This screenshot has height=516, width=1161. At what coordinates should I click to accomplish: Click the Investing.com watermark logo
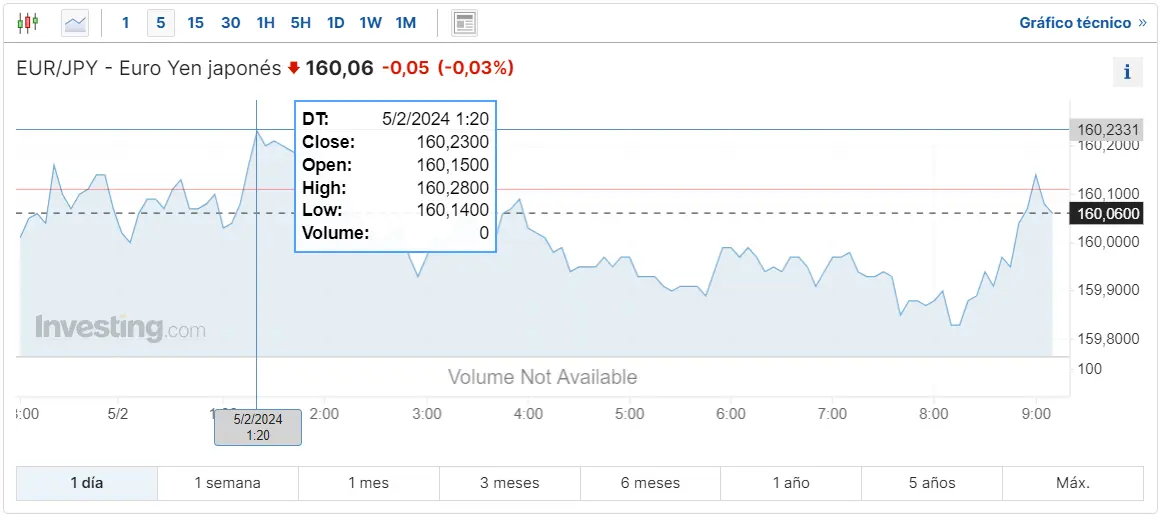120,328
